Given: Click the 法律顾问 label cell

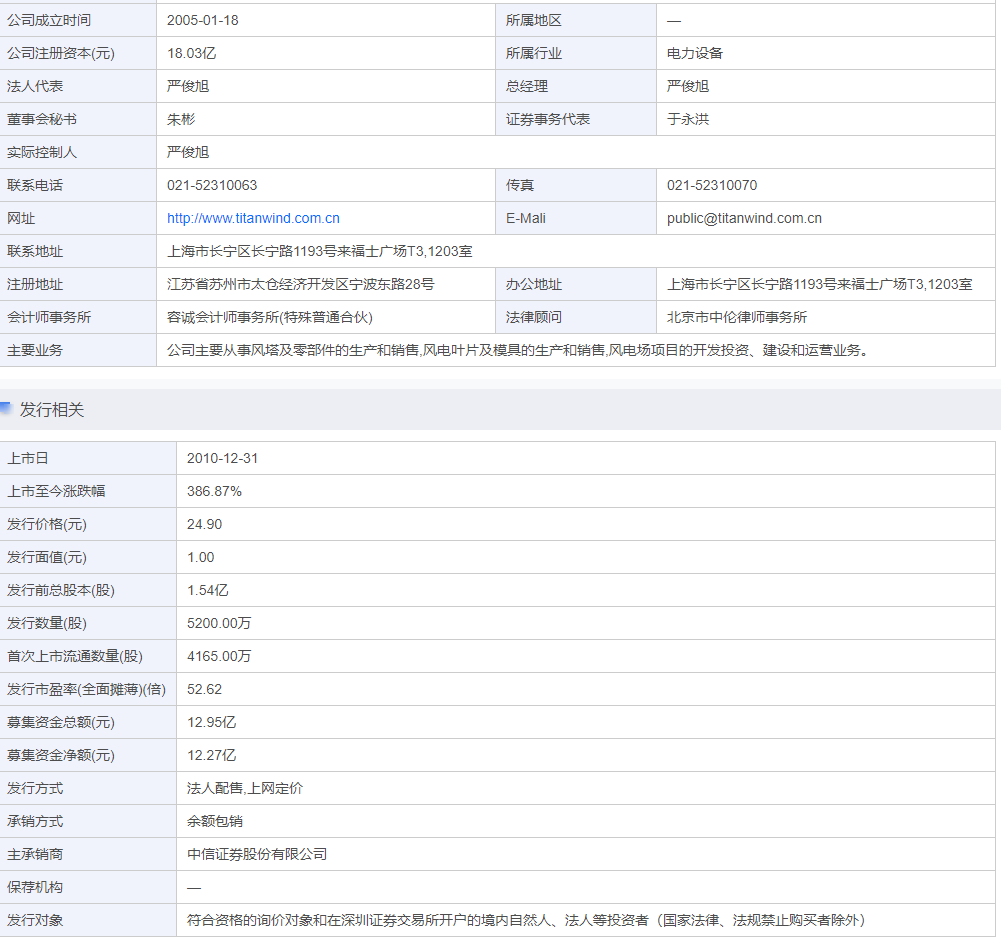Looking at the screenshot, I should 576,317.
